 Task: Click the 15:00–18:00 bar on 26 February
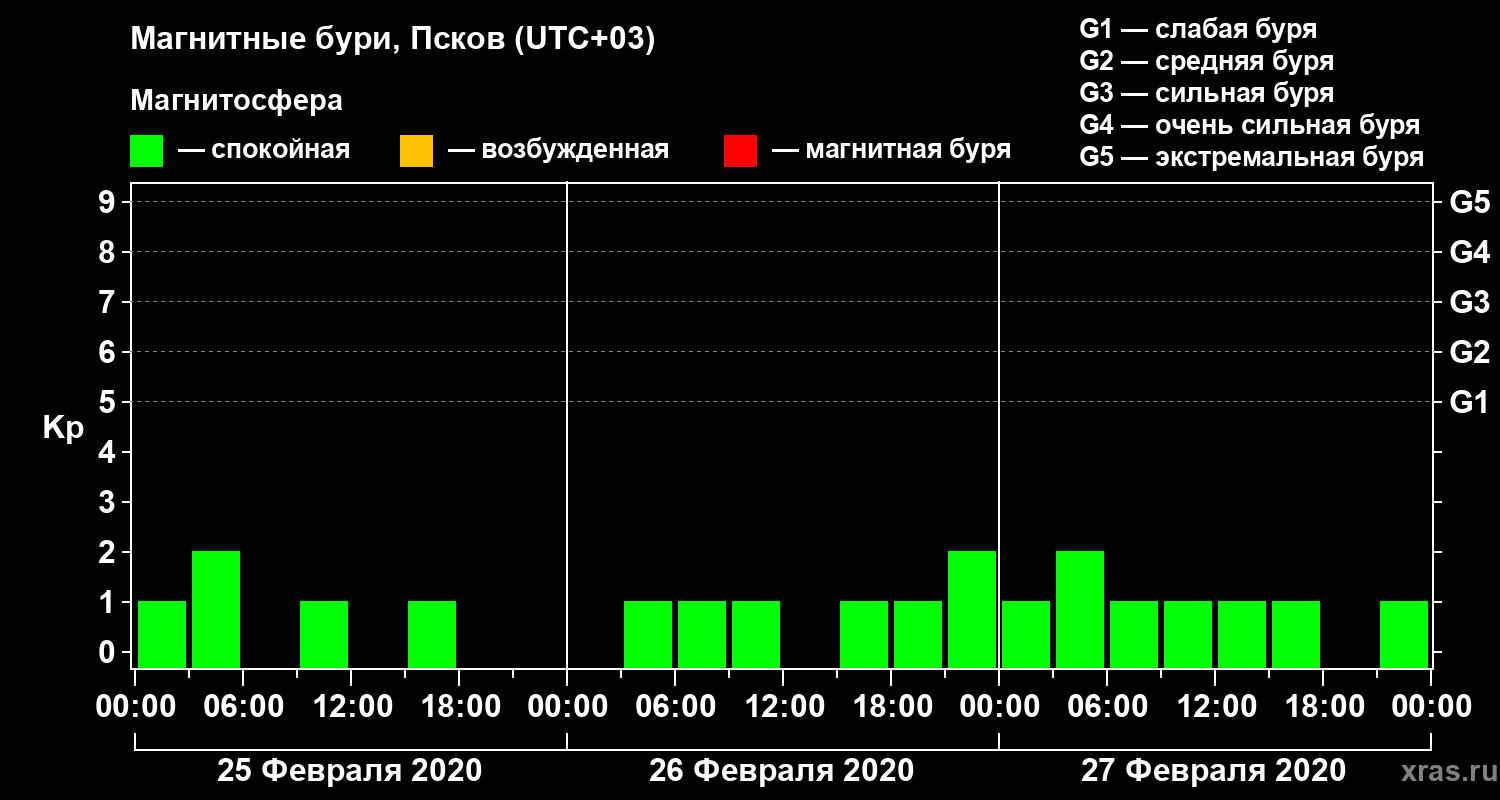pyautogui.click(x=864, y=634)
